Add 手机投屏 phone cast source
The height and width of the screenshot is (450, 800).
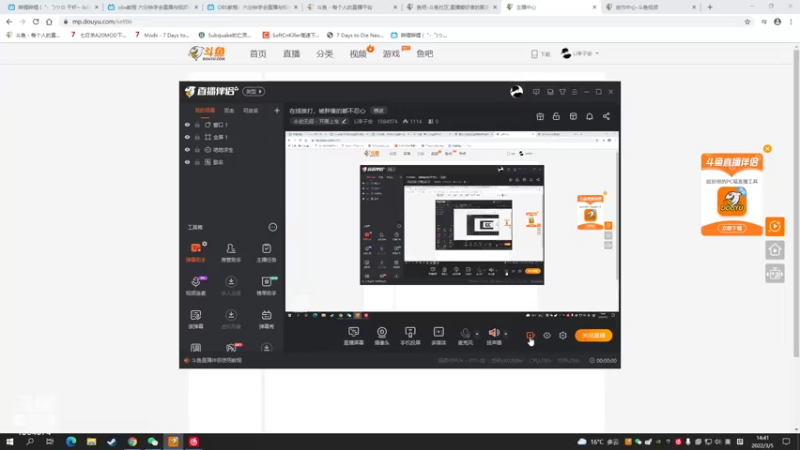pyautogui.click(x=410, y=336)
